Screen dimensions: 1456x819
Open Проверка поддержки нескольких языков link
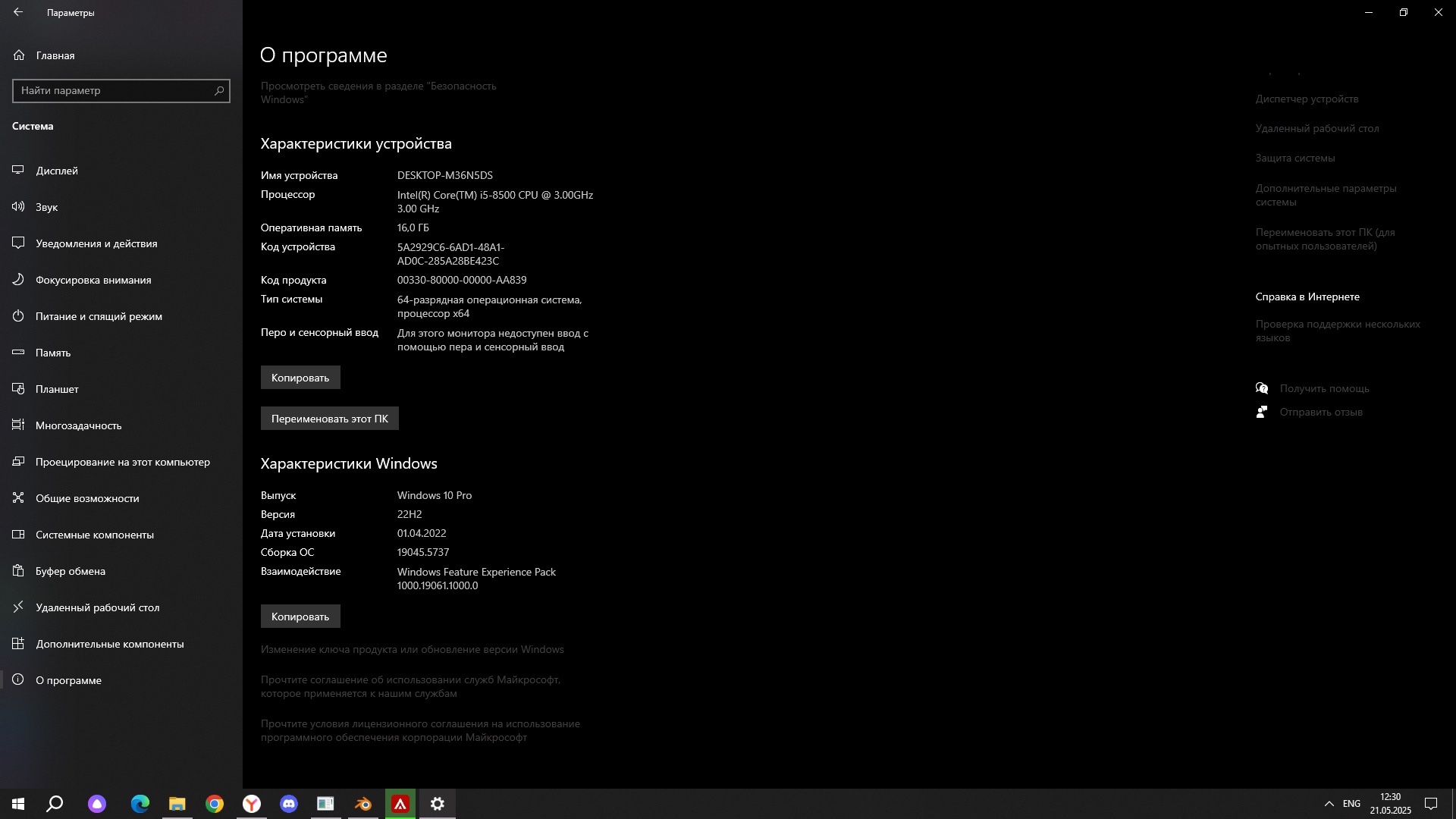click(x=1338, y=331)
